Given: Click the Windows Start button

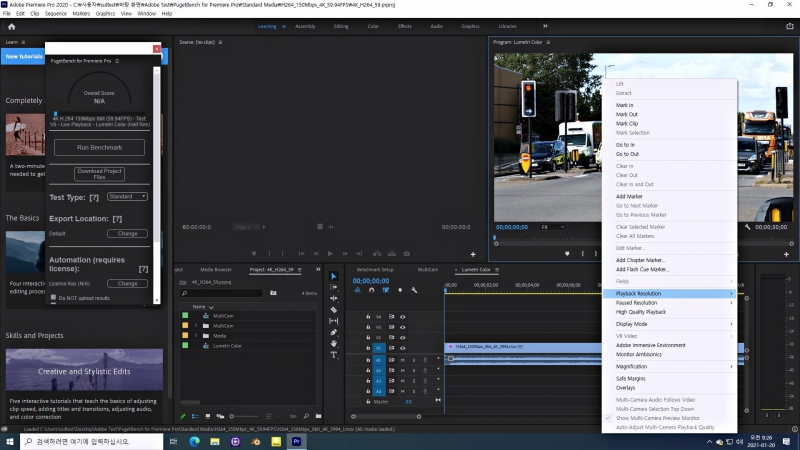Looking at the screenshot, I should pos(10,442).
